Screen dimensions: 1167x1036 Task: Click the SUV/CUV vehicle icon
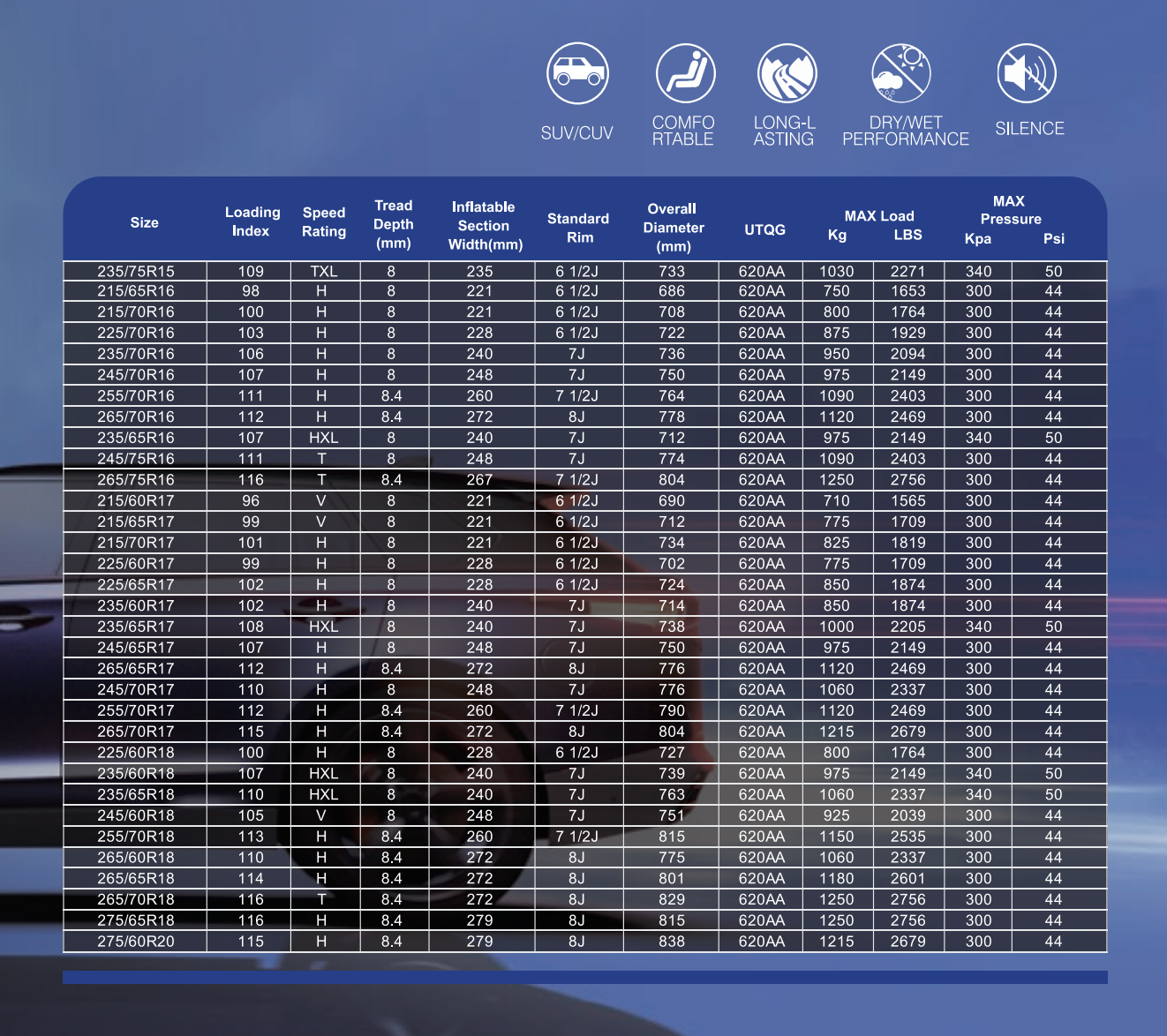click(577, 73)
